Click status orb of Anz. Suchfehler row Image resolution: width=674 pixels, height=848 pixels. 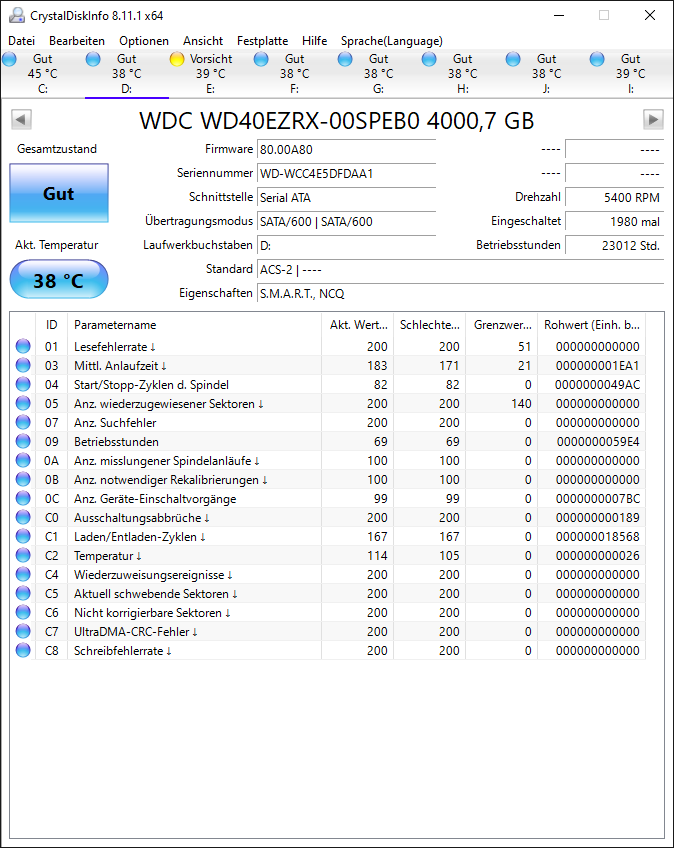pos(23,422)
